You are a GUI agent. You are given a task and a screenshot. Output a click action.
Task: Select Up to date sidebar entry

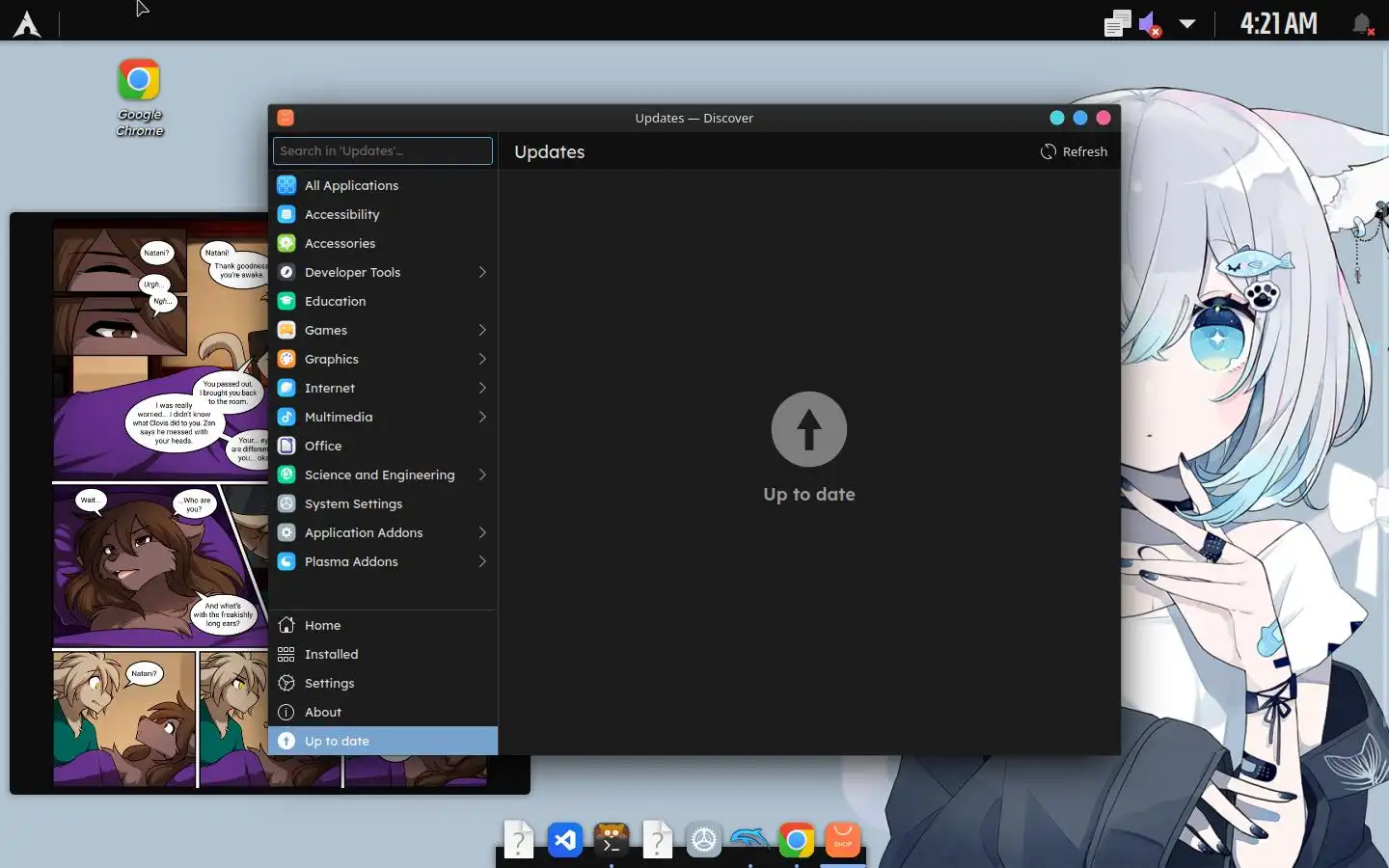383,741
